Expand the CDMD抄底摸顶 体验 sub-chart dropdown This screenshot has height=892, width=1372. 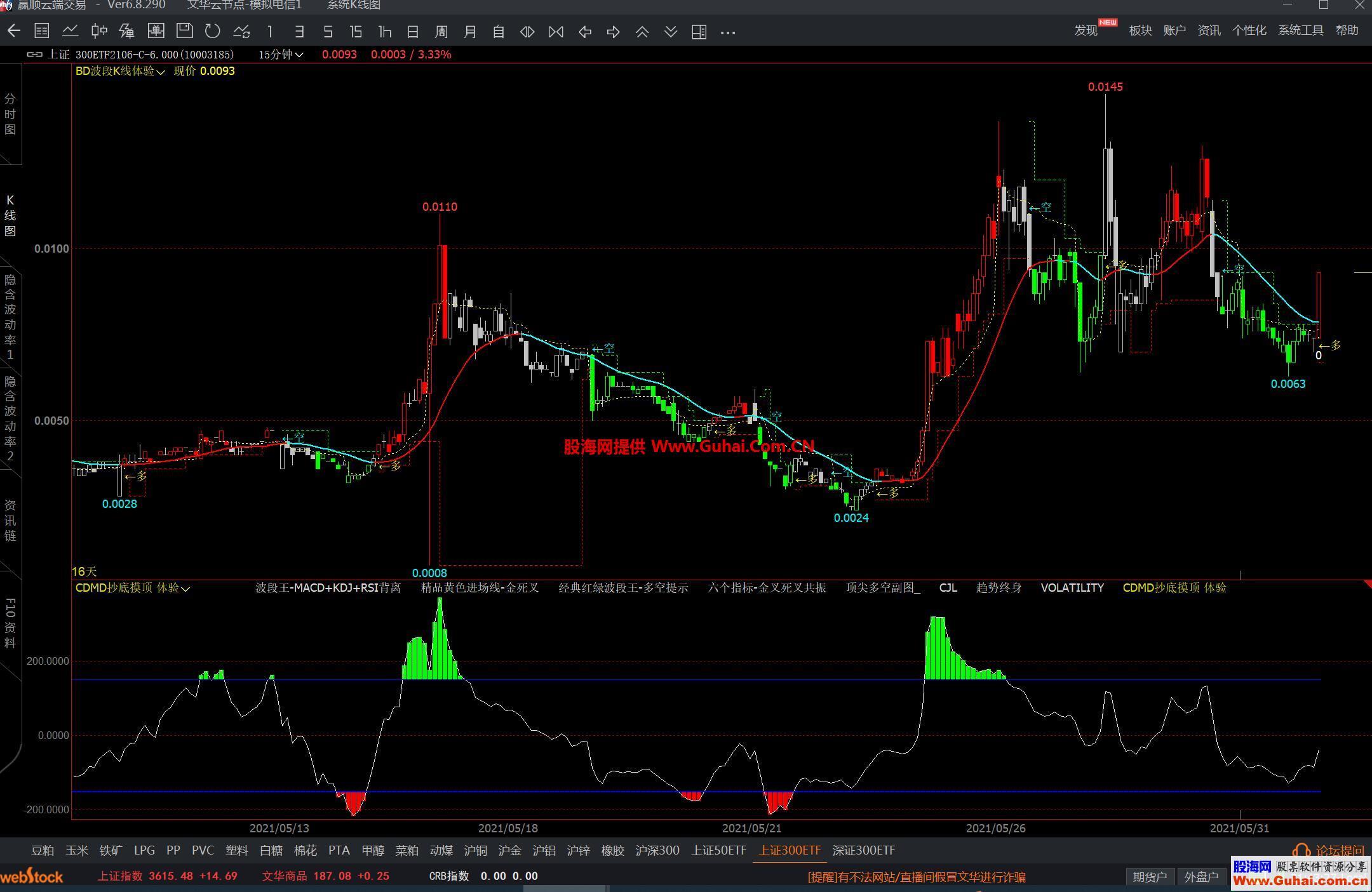pyautogui.click(x=132, y=588)
